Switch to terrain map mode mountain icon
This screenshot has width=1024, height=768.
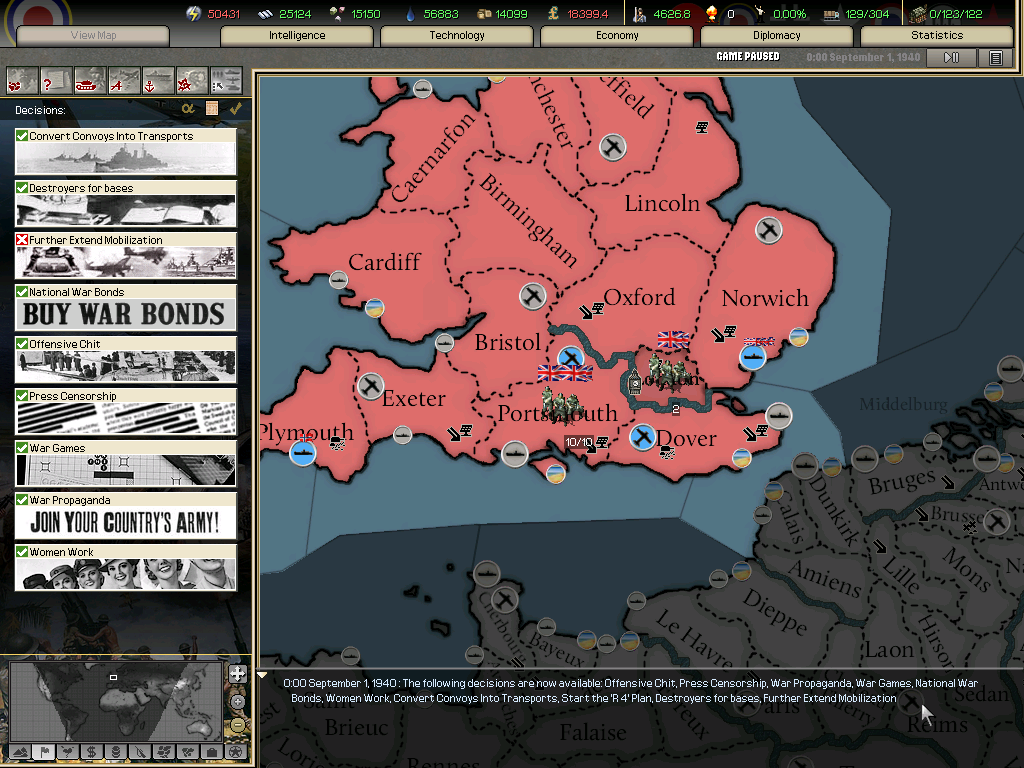point(20,752)
